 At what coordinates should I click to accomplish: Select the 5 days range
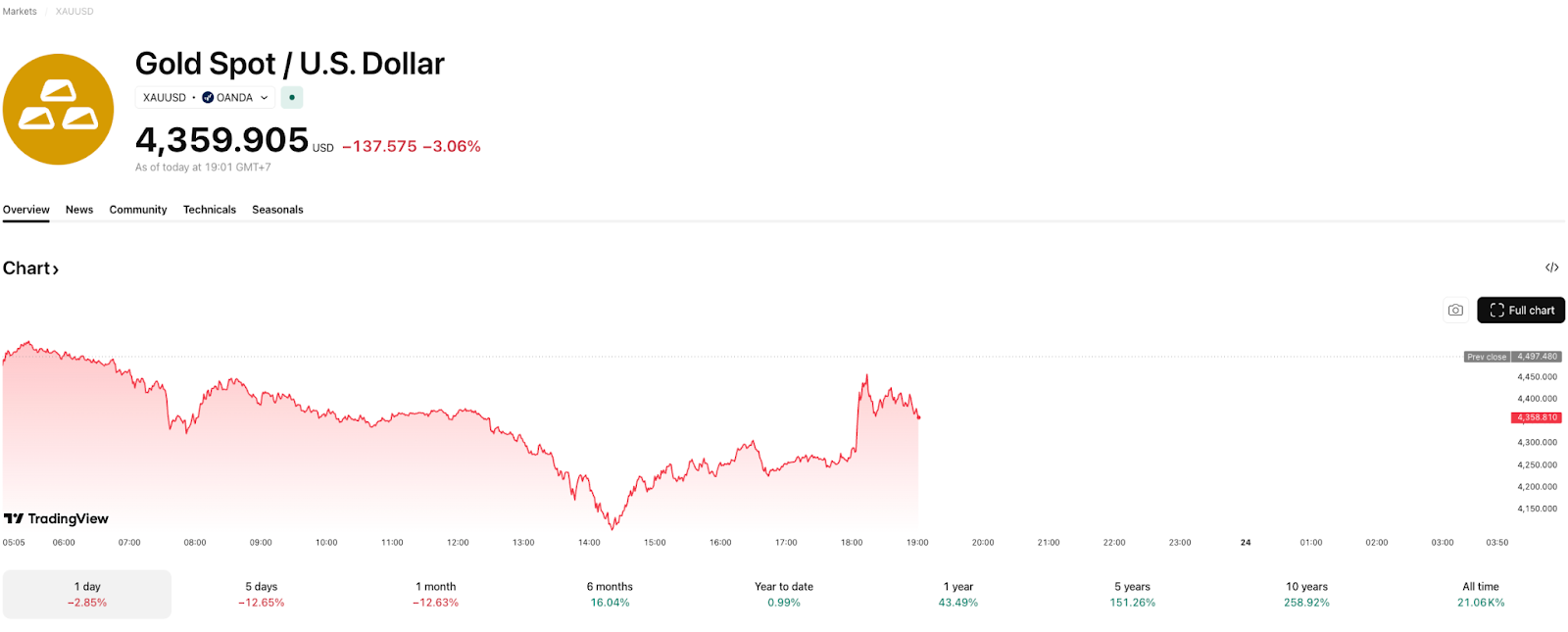261,594
